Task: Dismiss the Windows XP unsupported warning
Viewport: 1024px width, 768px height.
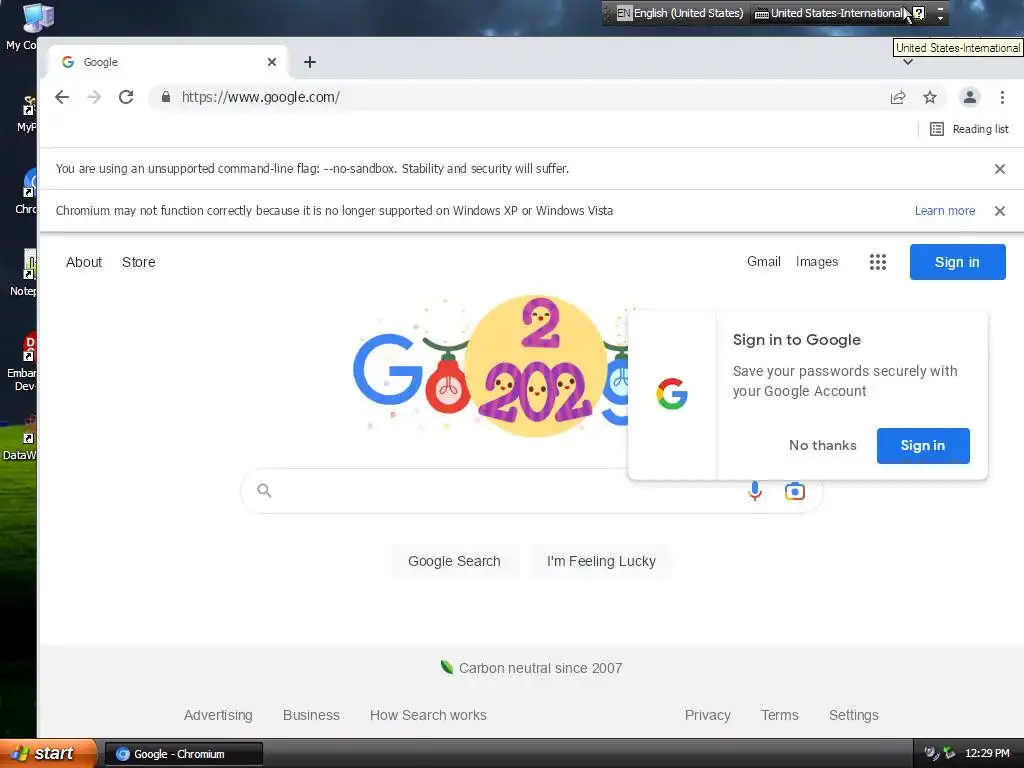Action: tap(1000, 211)
